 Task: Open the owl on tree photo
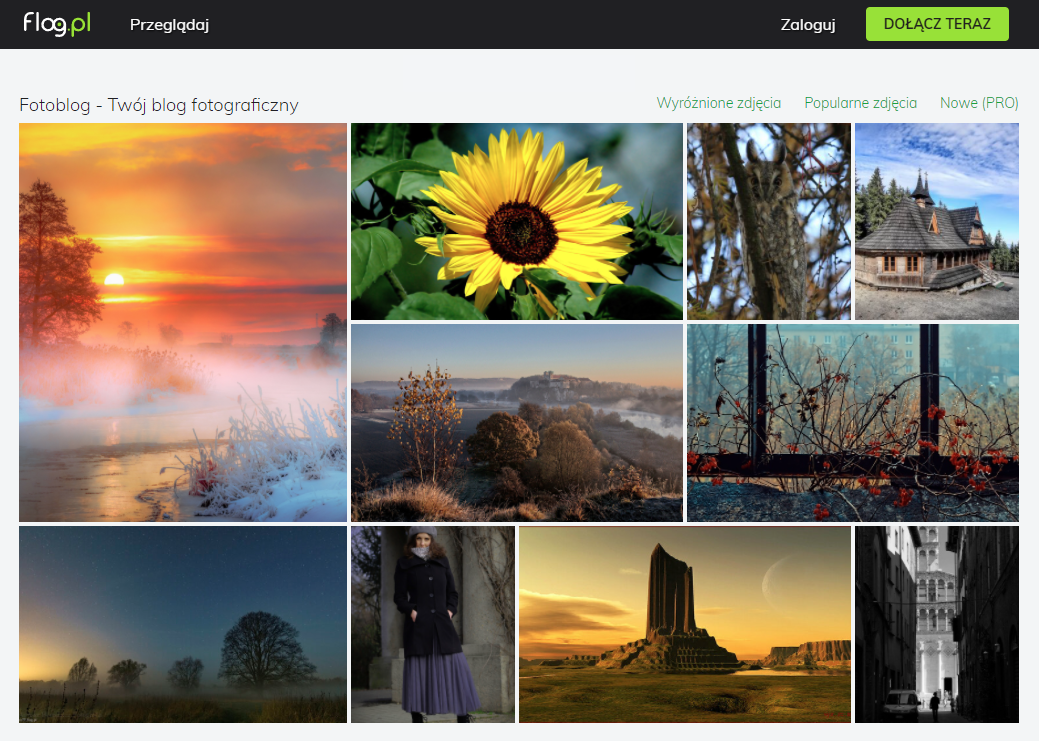point(769,221)
